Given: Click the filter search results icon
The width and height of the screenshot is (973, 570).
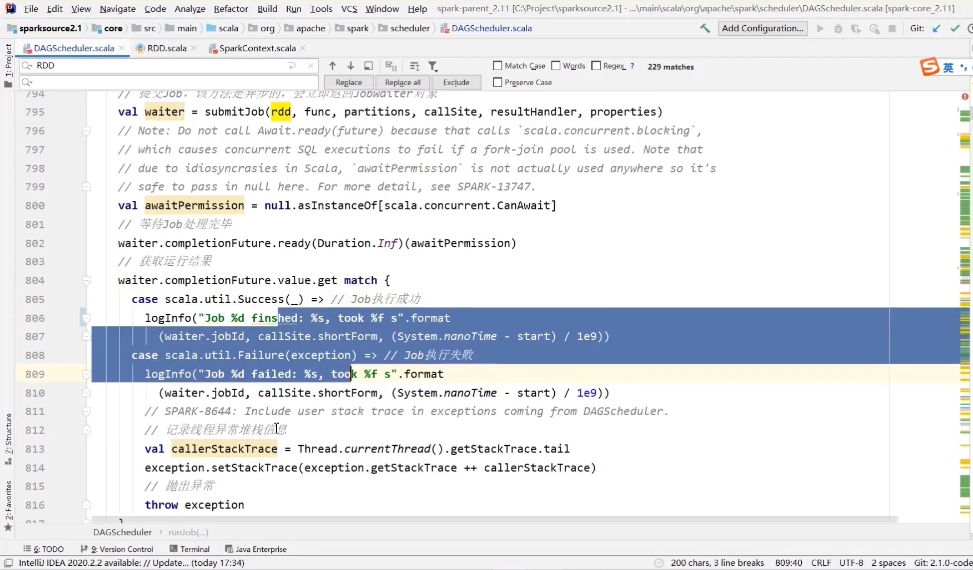Looking at the screenshot, I should (433, 66).
